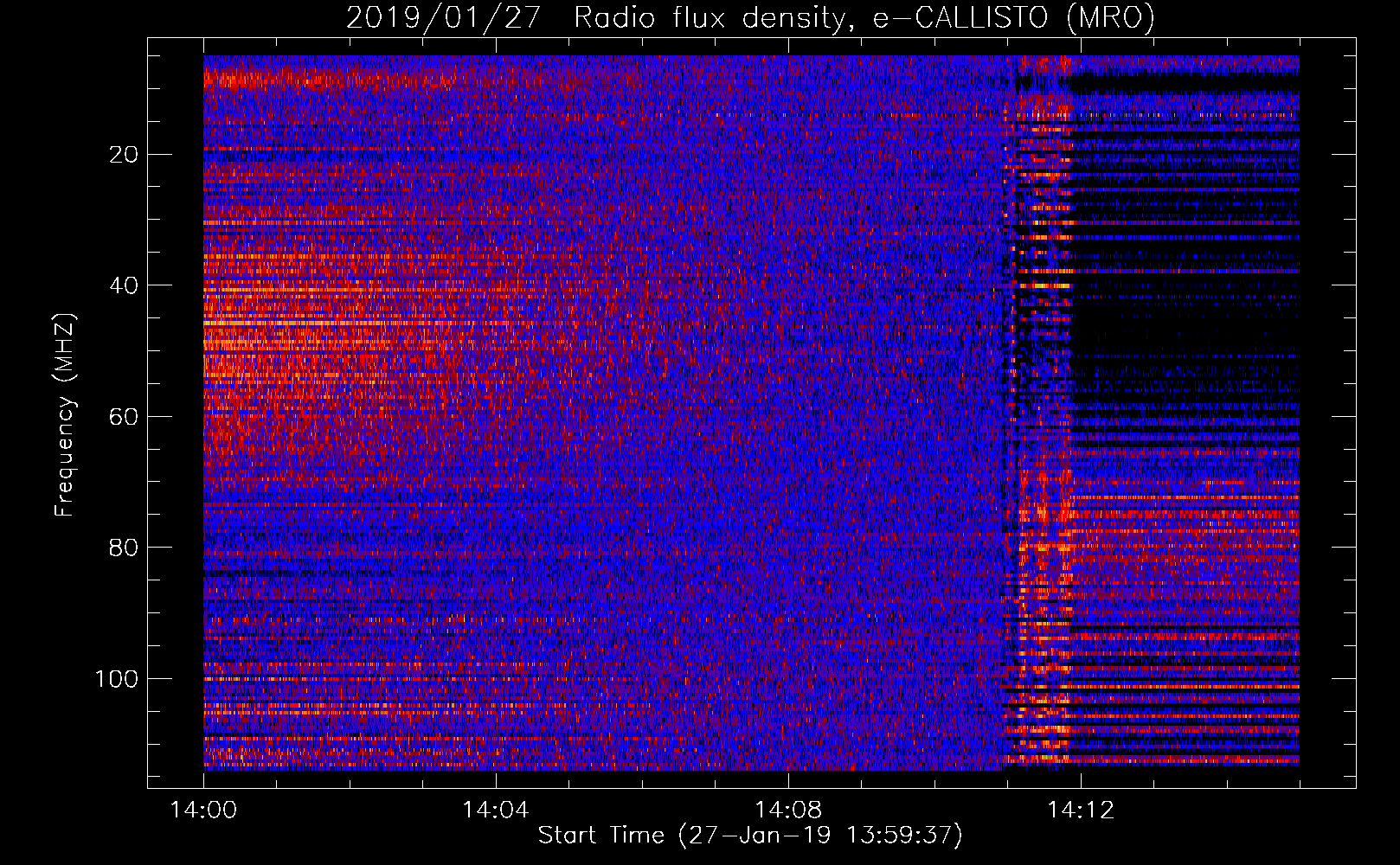Click the '14:04' time tick label
The height and width of the screenshot is (865, 1400).
point(496,811)
